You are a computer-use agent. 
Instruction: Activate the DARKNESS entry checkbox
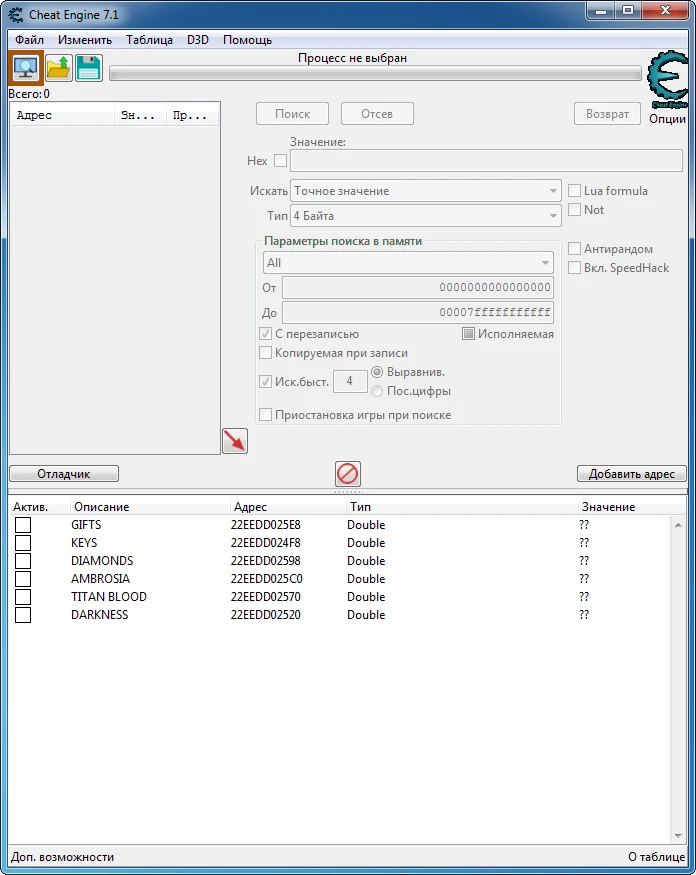(x=23, y=614)
